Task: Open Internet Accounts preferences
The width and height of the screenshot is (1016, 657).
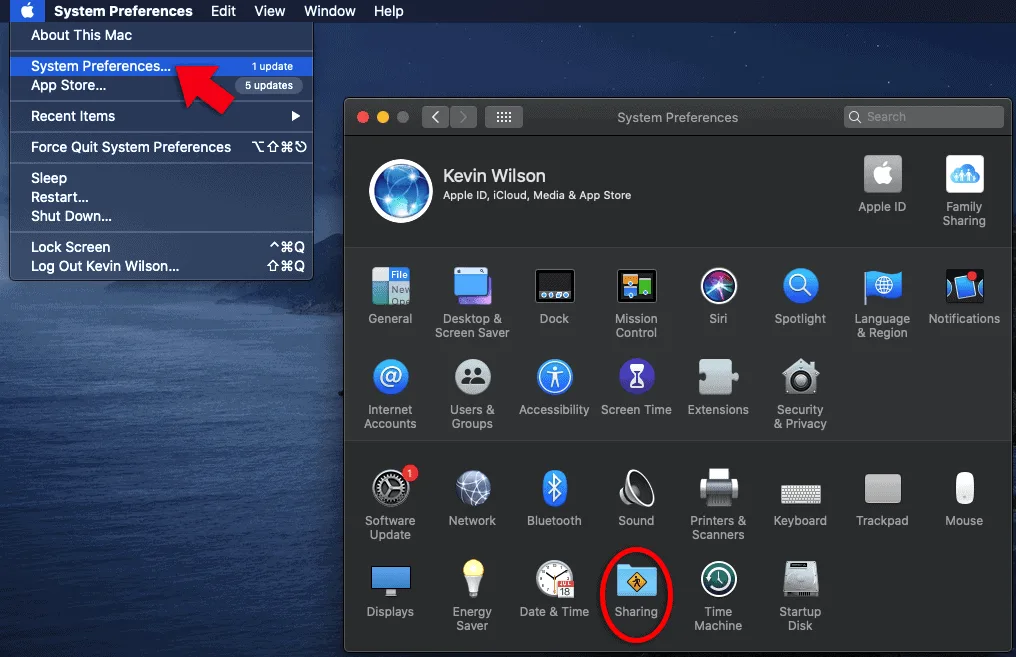Action: coord(390,394)
